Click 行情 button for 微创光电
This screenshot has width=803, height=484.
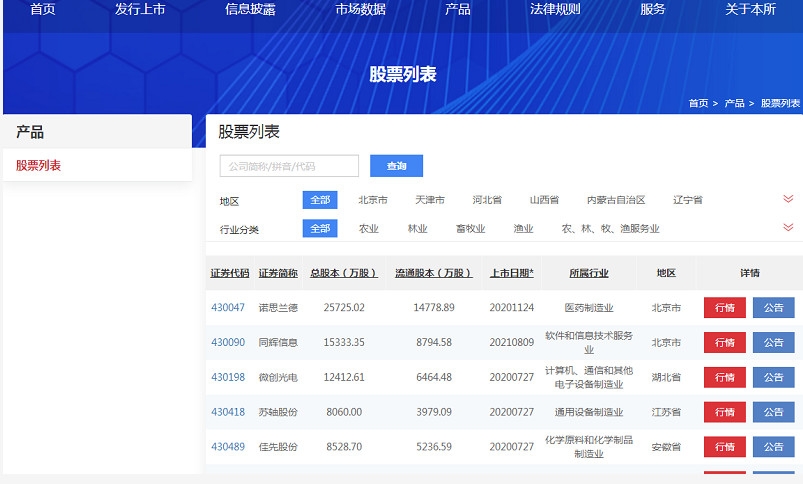[725, 377]
